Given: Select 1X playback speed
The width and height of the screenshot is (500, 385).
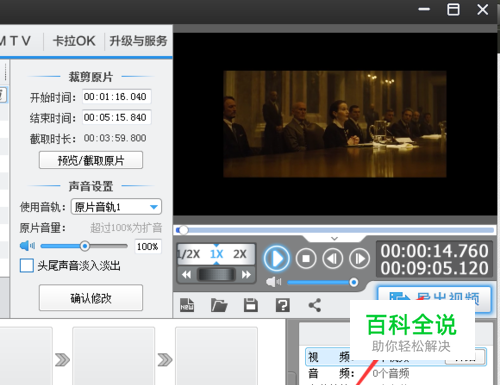Looking at the screenshot, I should click(x=216, y=254).
